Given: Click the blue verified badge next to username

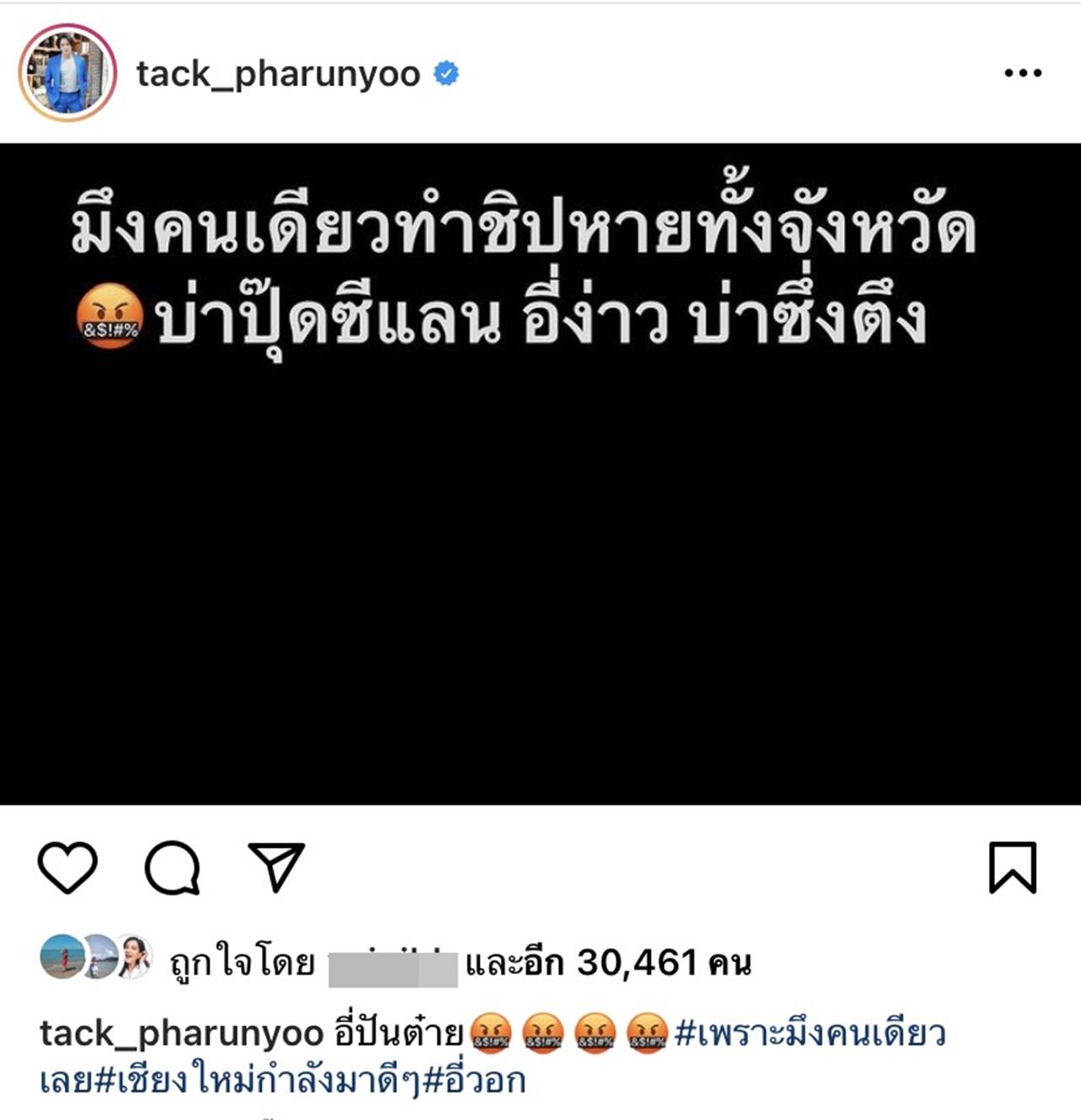Looking at the screenshot, I should point(446,73).
